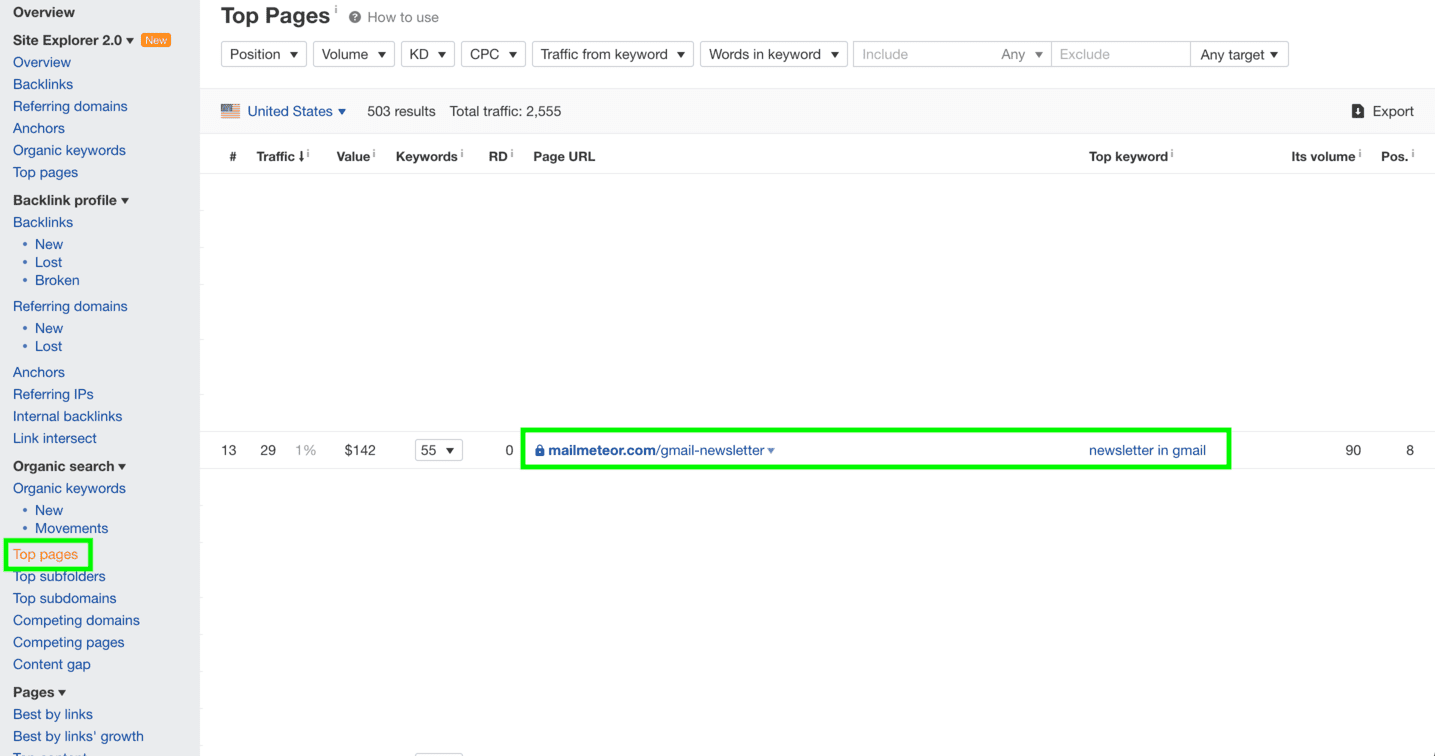Open the Position filter dropdown
Viewport: 1435px width, 756px height.
point(264,54)
